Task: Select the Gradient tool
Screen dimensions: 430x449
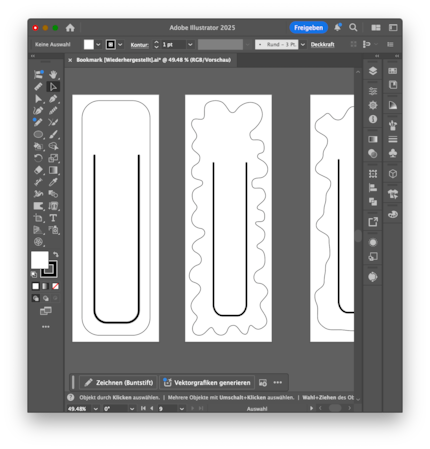Action: (x=53, y=170)
